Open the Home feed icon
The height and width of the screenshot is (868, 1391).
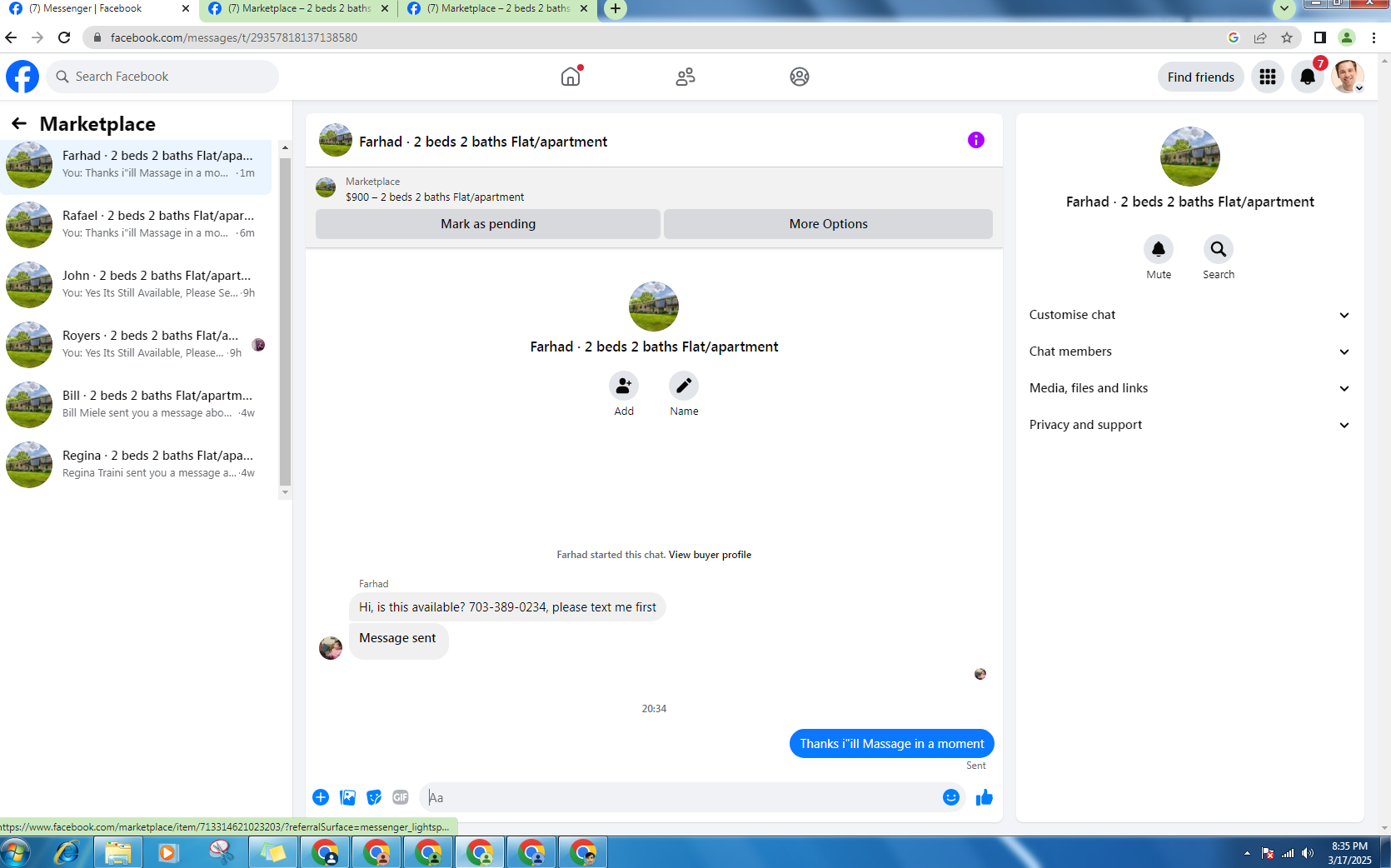(571, 77)
